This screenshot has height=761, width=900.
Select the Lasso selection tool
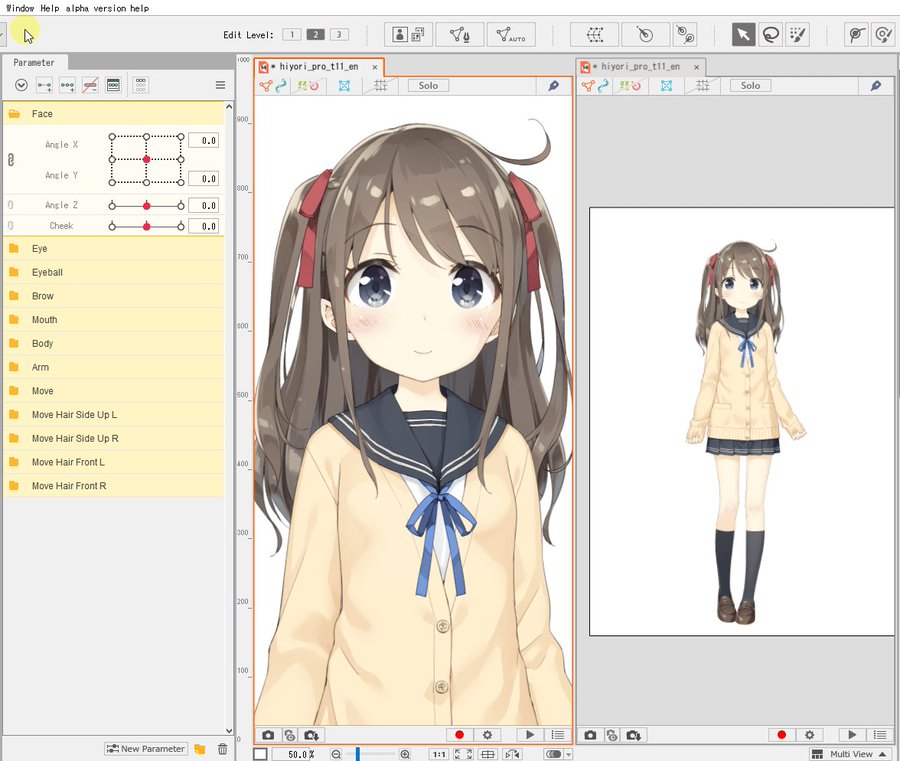[770, 35]
